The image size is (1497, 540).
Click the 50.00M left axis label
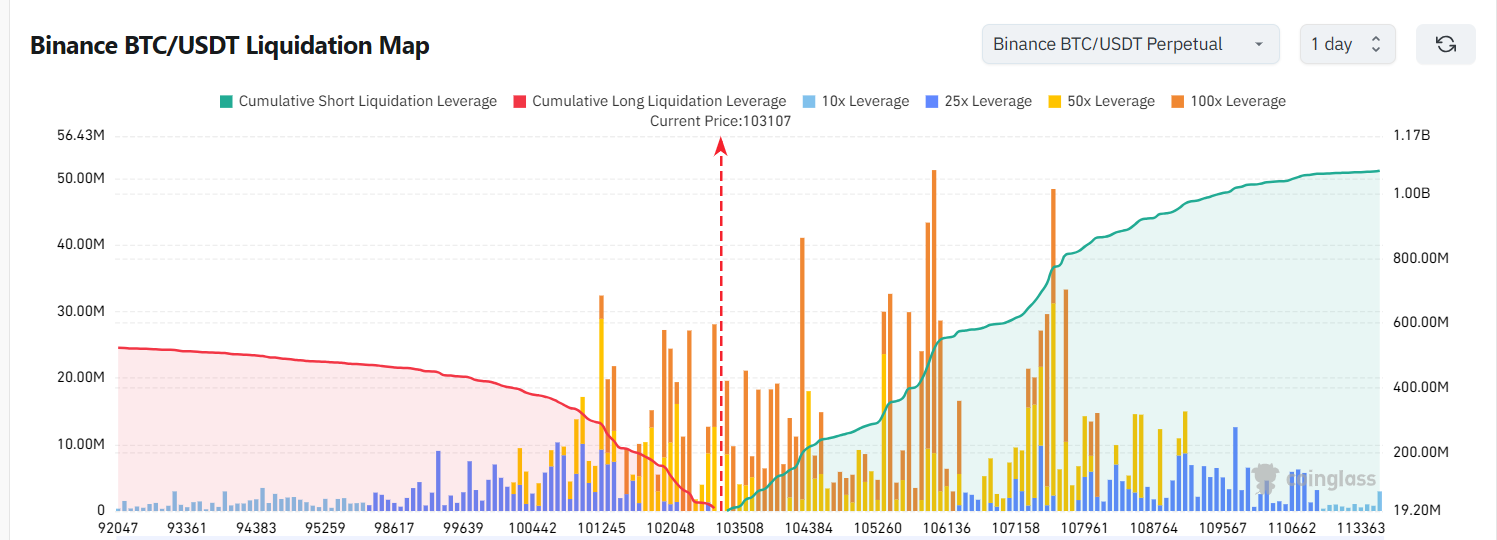pos(82,178)
